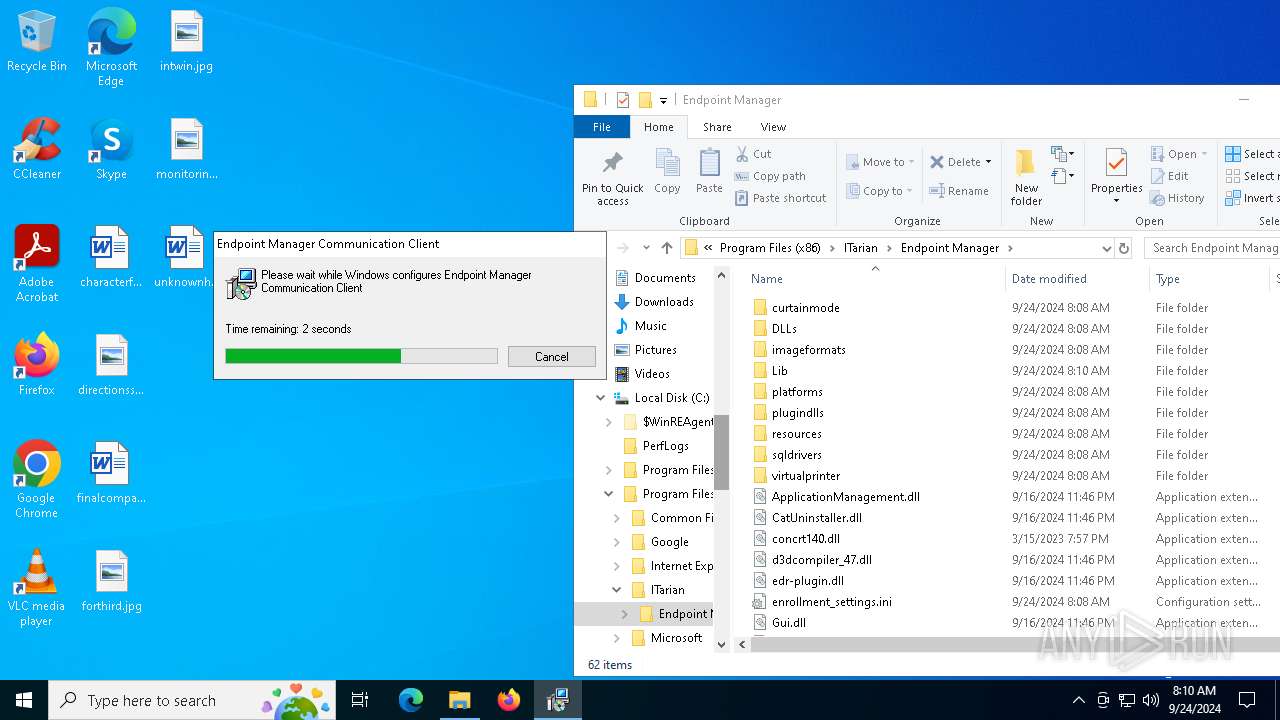Click the Paste ribbon button
This screenshot has width=1280, height=720.
[x=709, y=171]
